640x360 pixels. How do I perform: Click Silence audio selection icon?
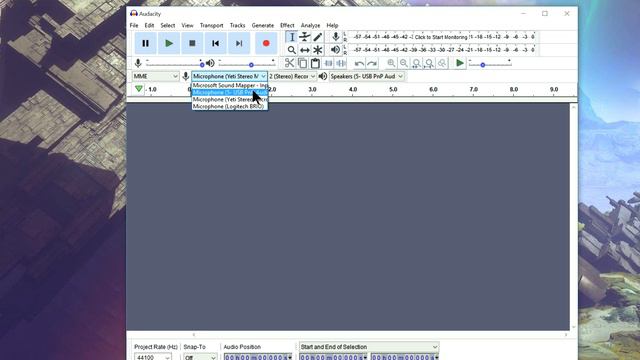coord(341,63)
